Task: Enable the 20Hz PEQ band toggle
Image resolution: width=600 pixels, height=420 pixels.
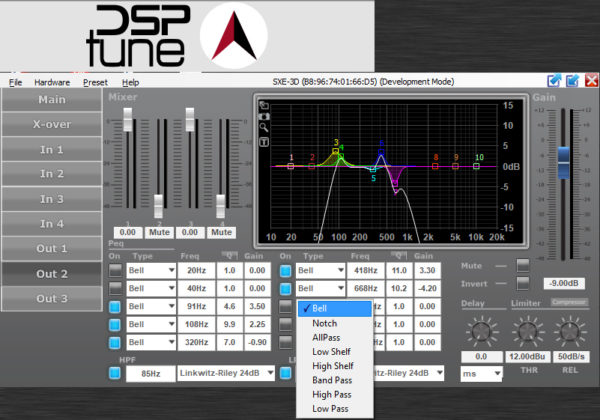Action: point(116,270)
